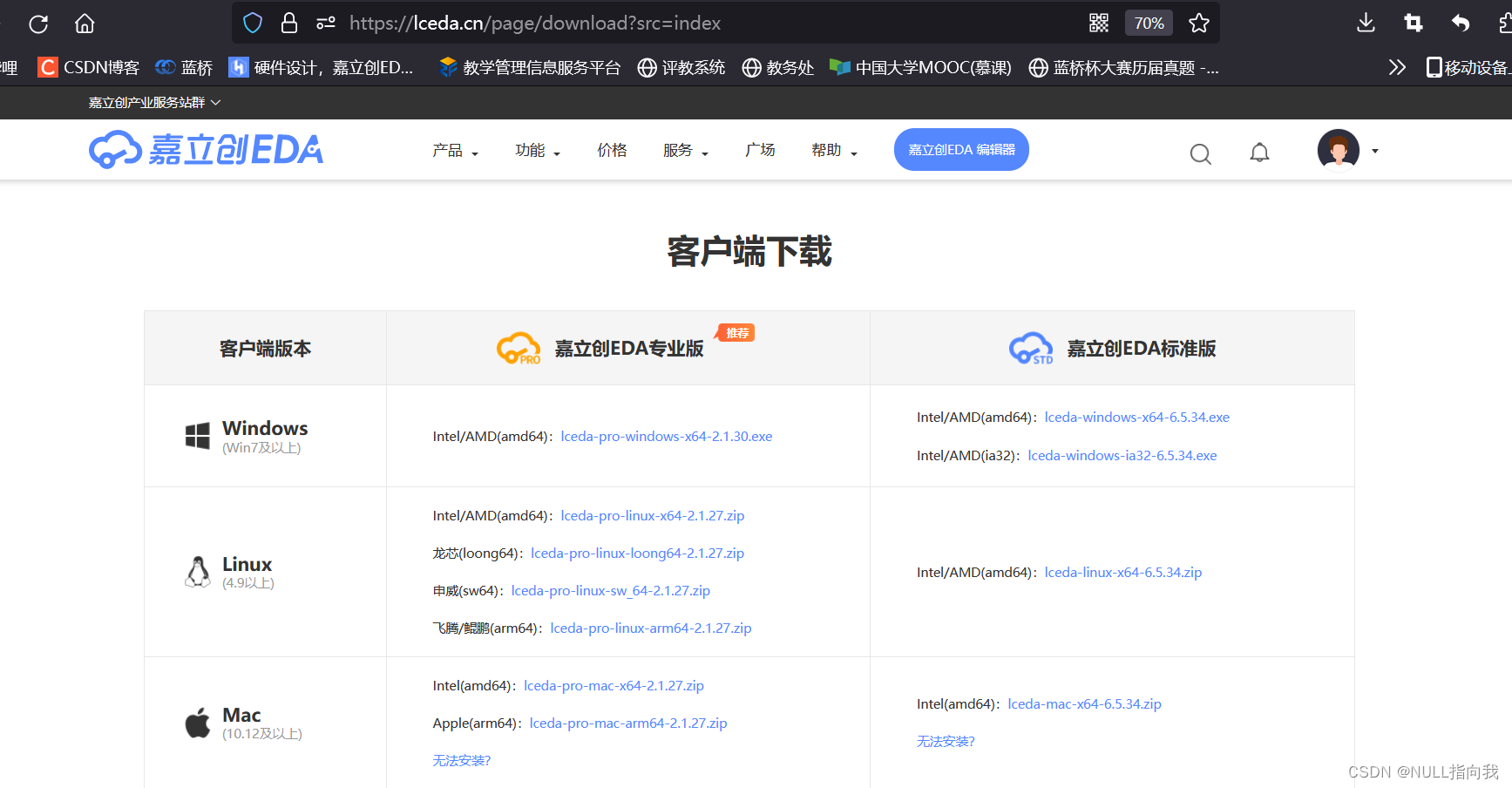Screen dimensions: 1512x788
Task: Open tracking protection shield icon
Action: pos(253,23)
